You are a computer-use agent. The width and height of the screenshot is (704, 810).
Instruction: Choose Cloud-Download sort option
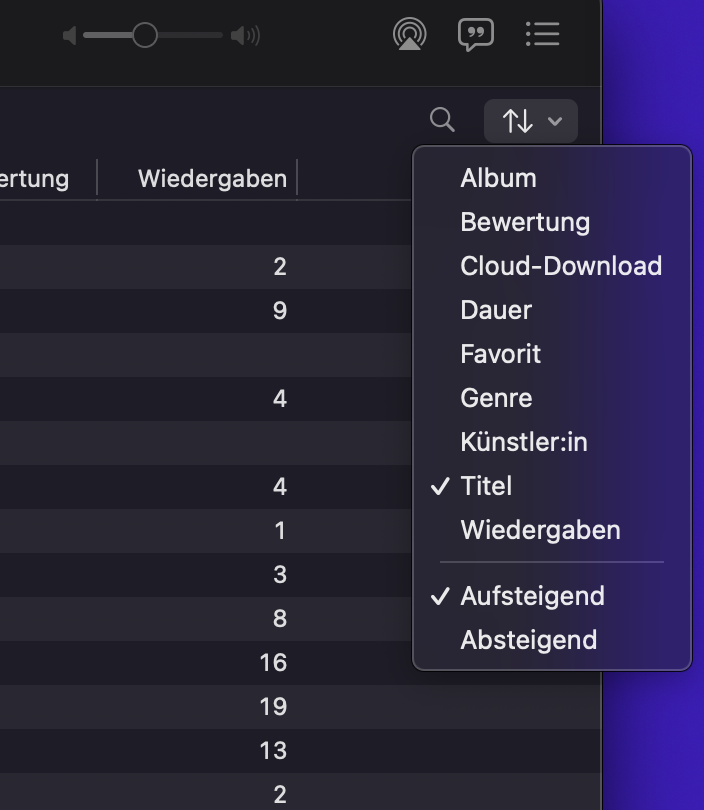click(561, 266)
